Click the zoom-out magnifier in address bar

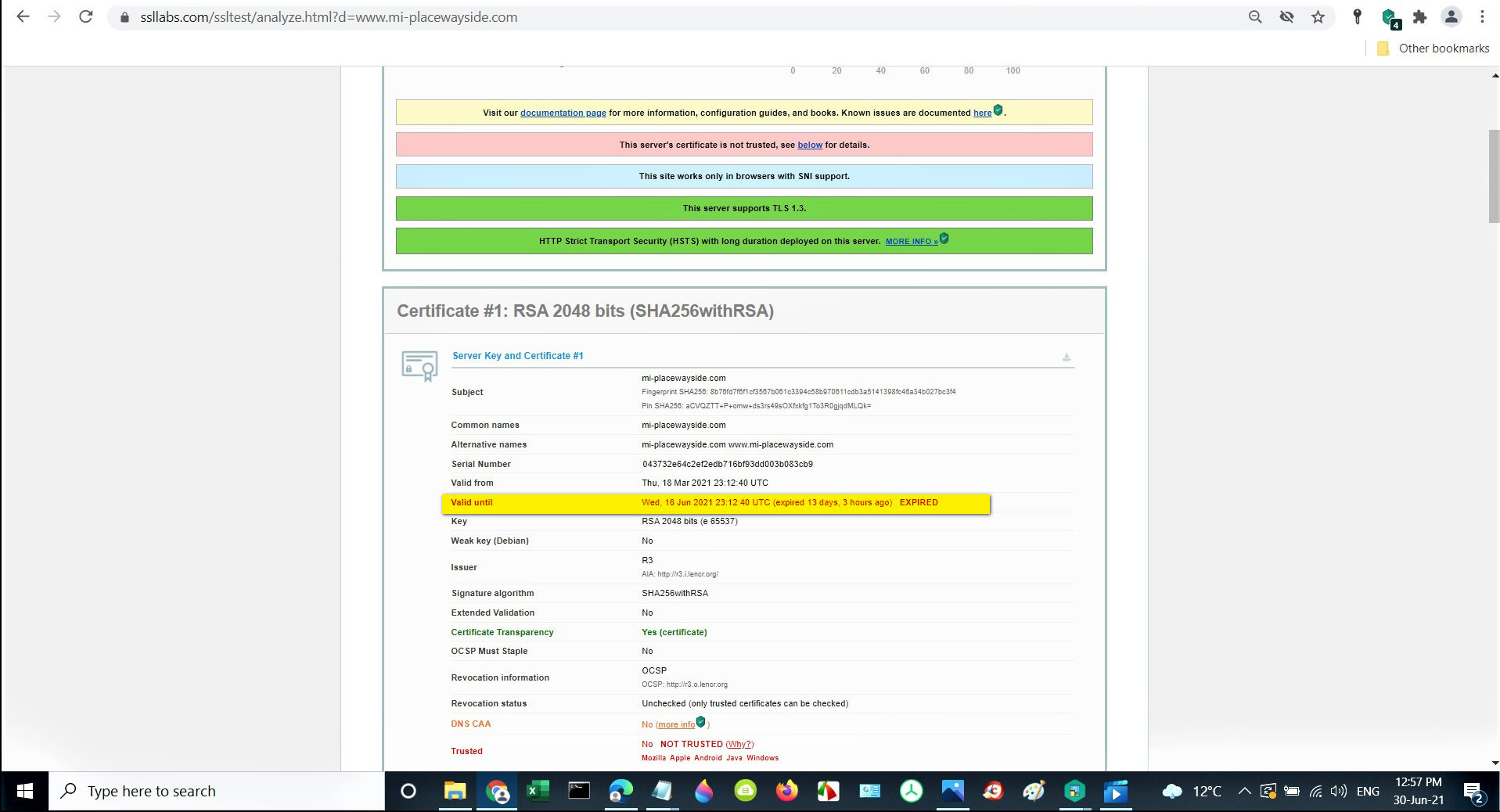click(1255, 16)
